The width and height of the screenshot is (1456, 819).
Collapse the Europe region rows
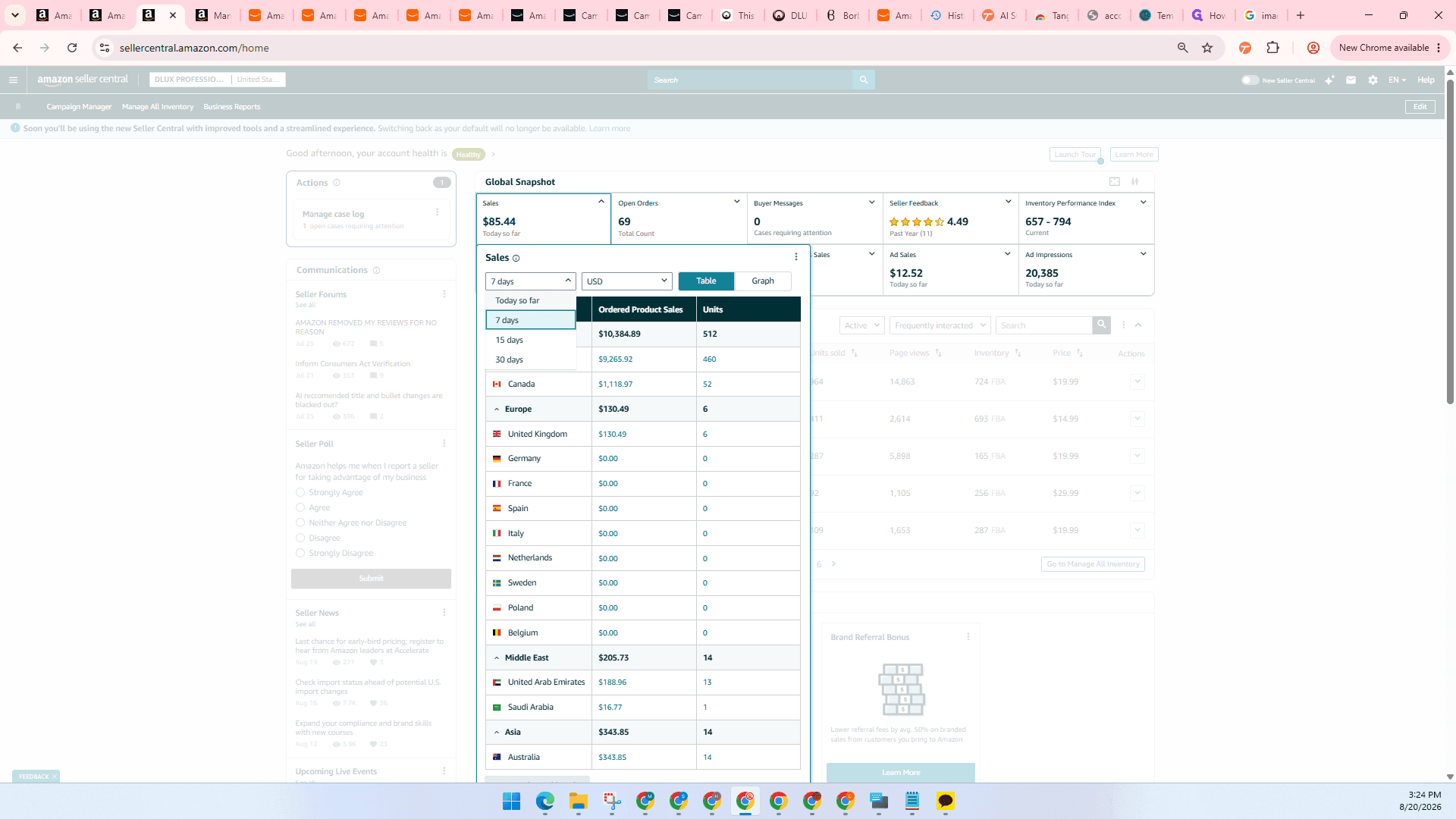pyautogui.click(x=497, y=409)
